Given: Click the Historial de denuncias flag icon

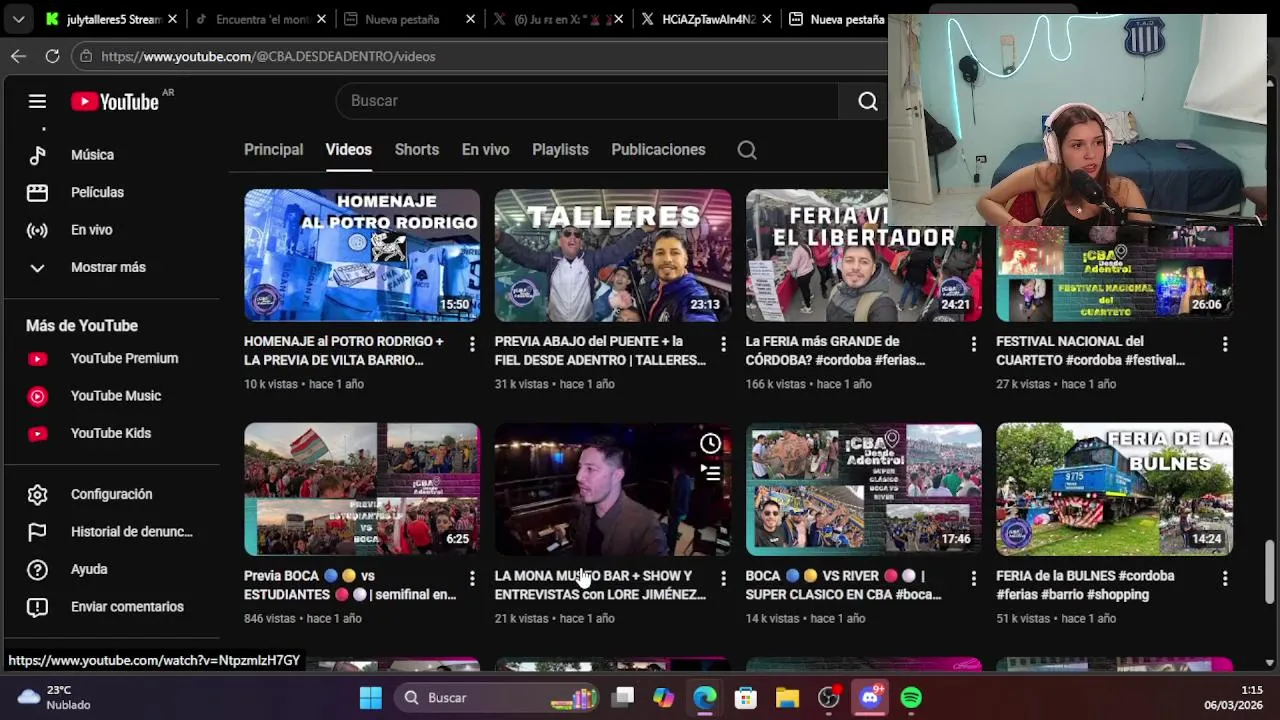Looking at the screenshot, I should pos(37,532).
